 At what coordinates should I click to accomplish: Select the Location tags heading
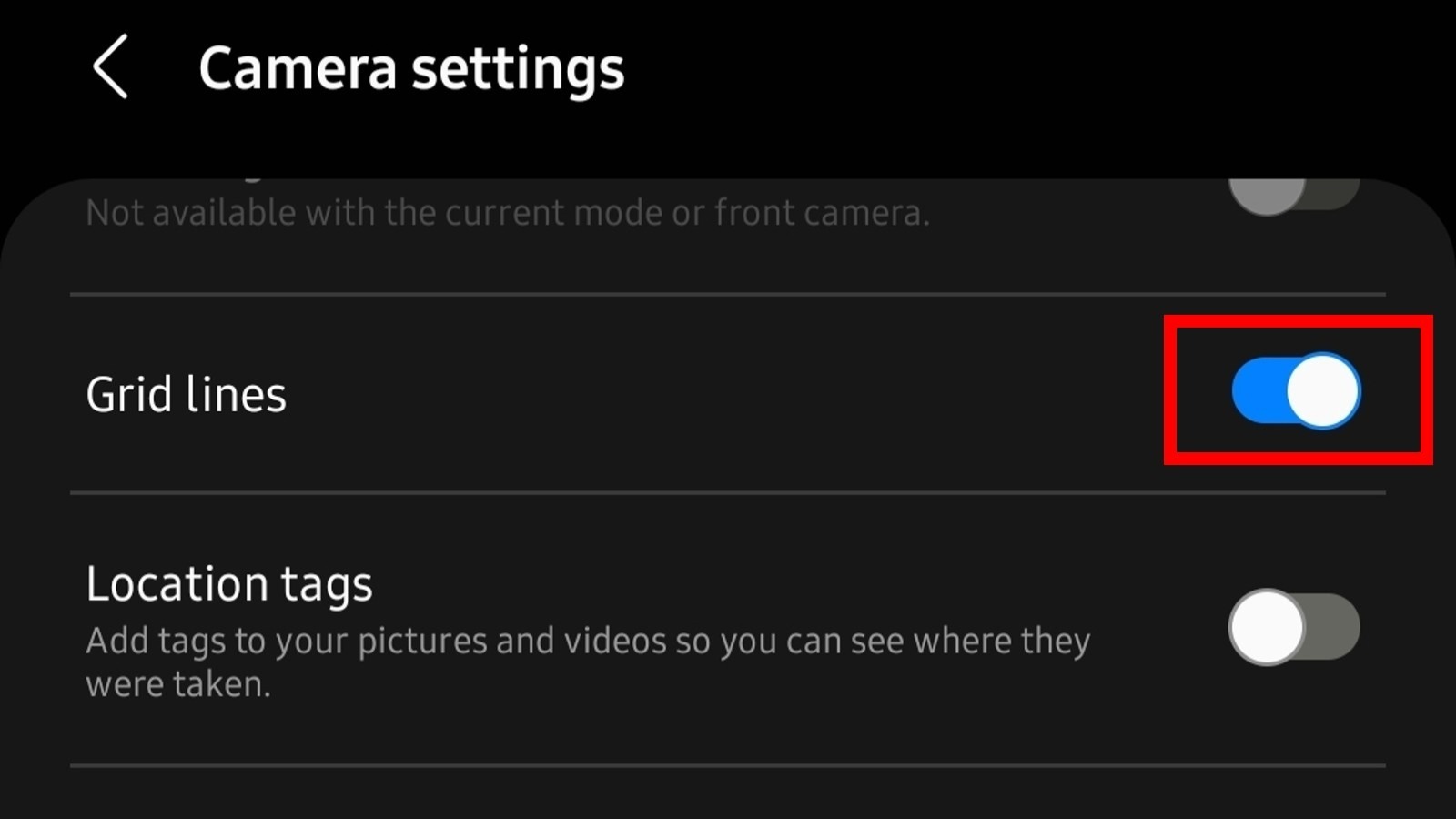[229, 583]
